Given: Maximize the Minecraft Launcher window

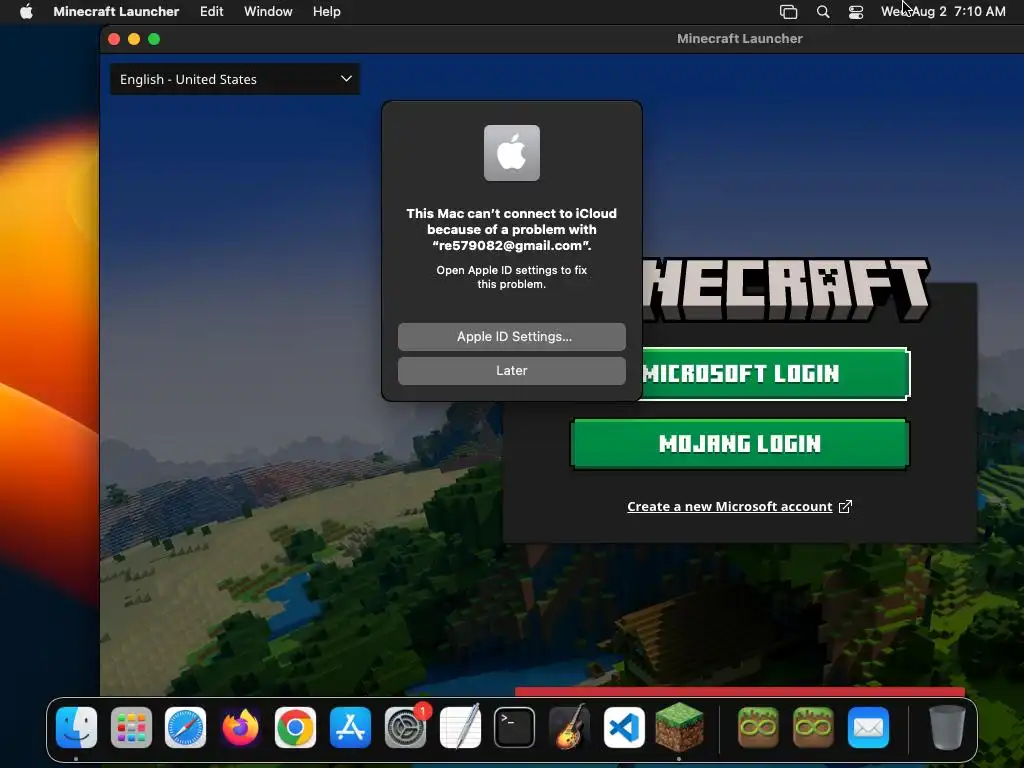Looking at the screenshot, I should (154, 39).
